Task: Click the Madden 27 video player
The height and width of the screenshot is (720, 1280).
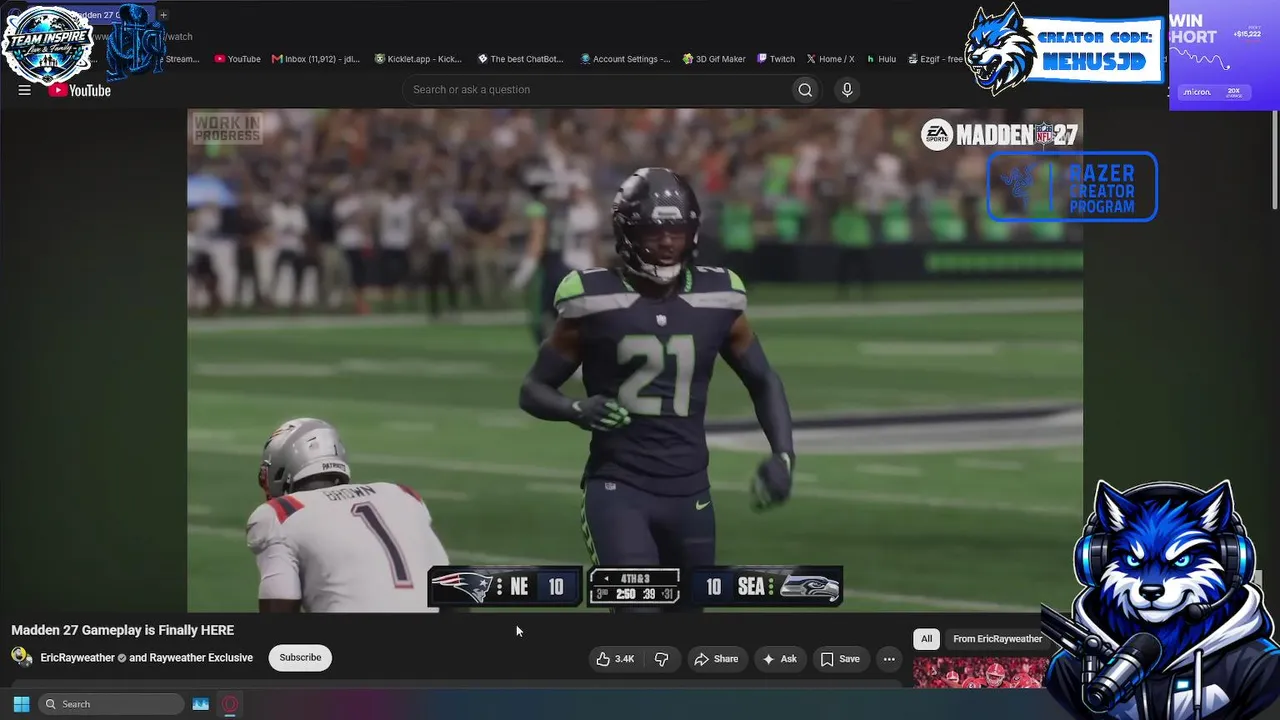Action: (635, 360)
